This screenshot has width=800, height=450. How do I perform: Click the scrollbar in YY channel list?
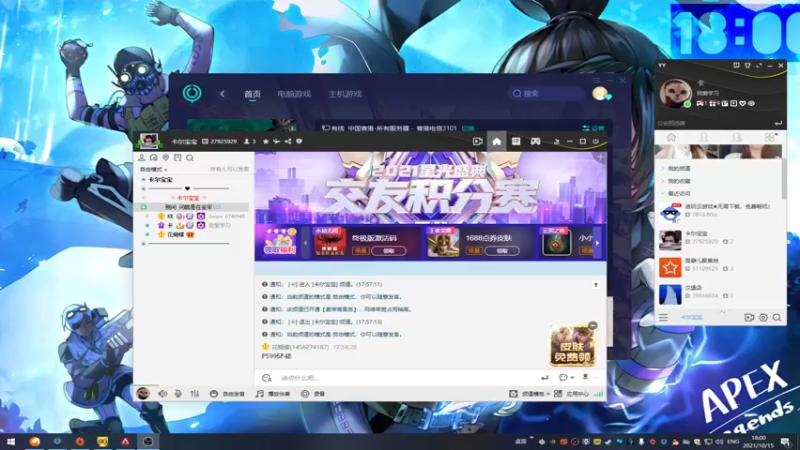784,179
